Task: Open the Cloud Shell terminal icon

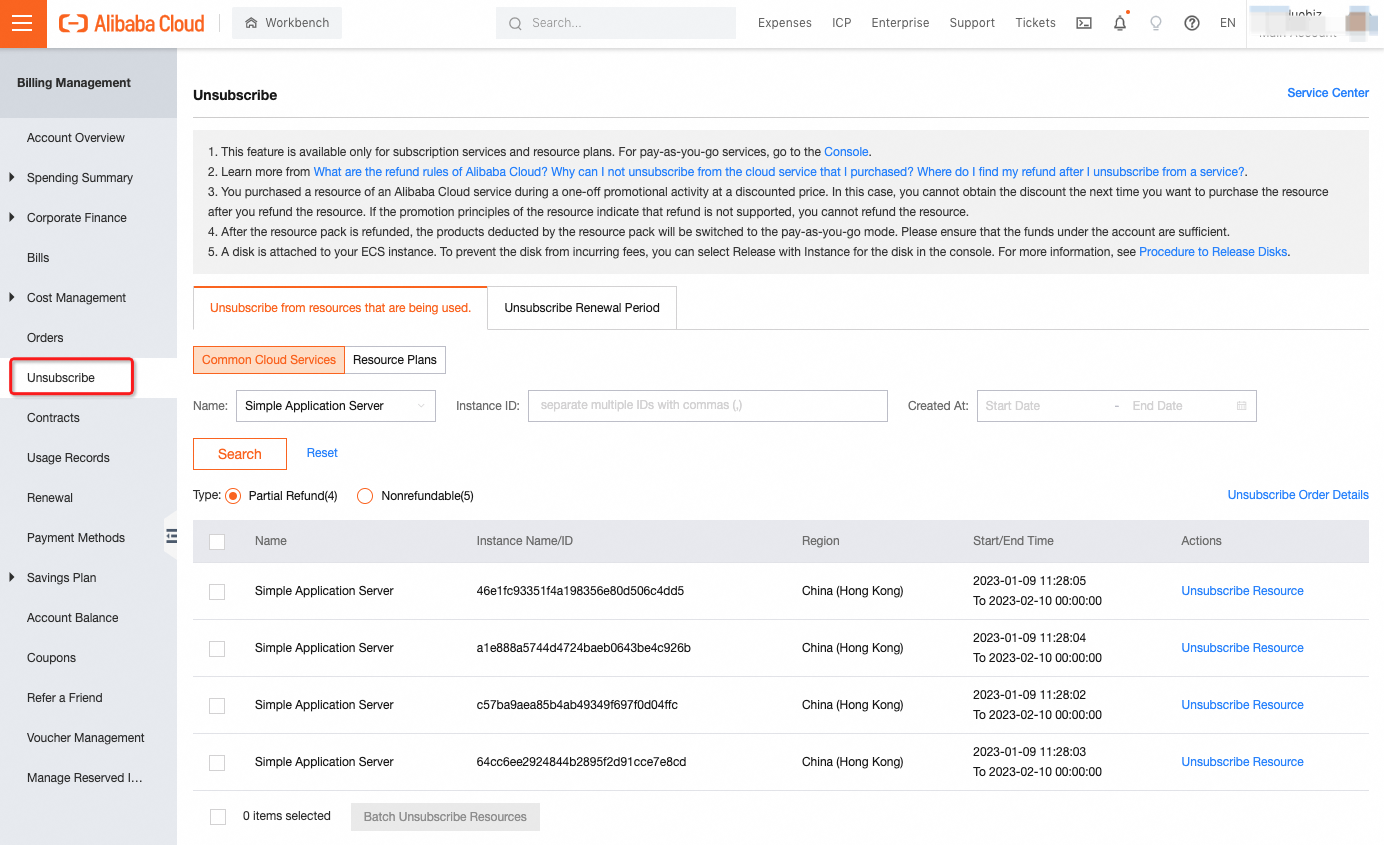Action: tap(1083, 23)
